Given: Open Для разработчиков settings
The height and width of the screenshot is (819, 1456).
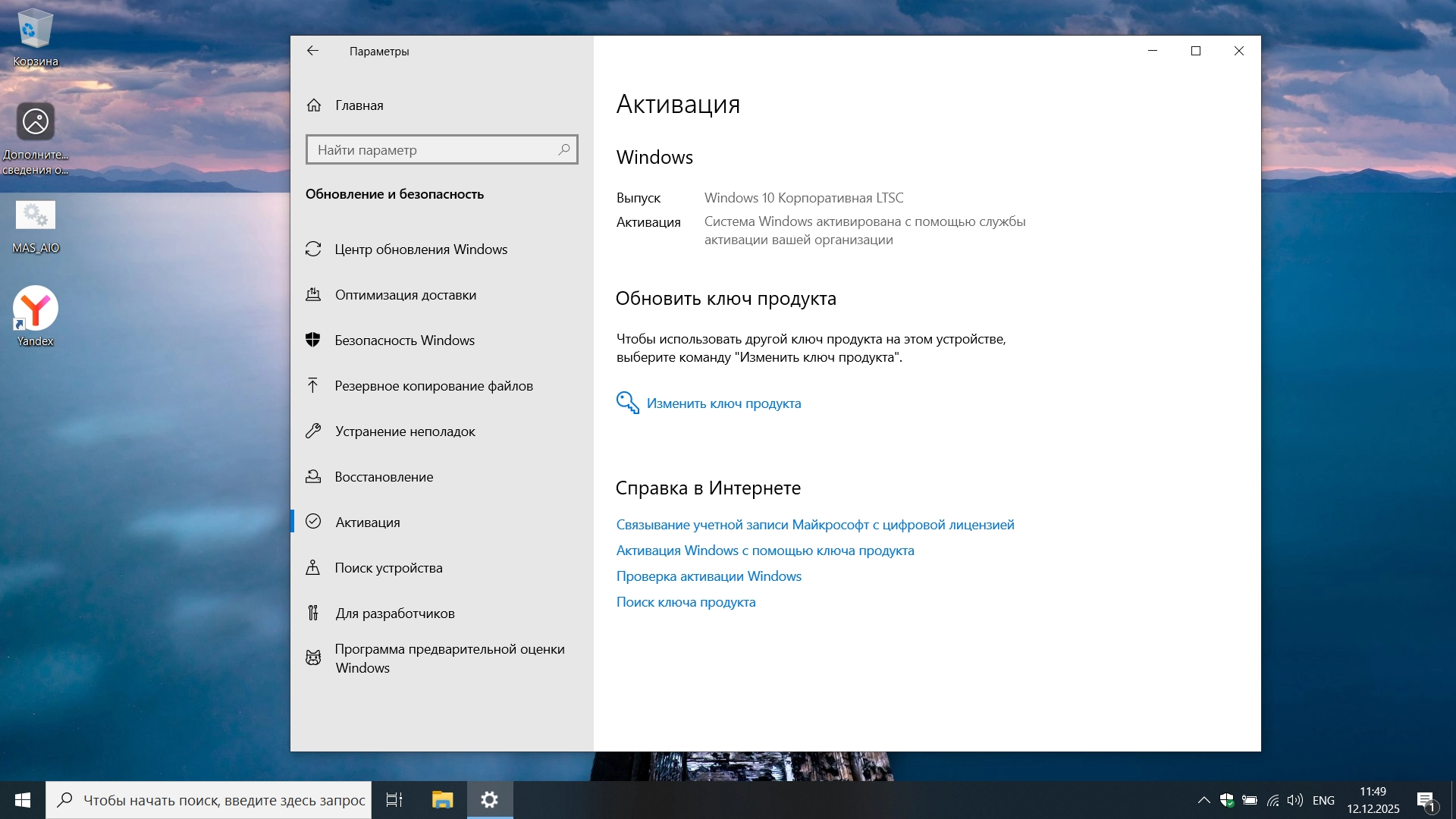Looking at the screenshot, I should pyautogui.click(x=394, y=613).
